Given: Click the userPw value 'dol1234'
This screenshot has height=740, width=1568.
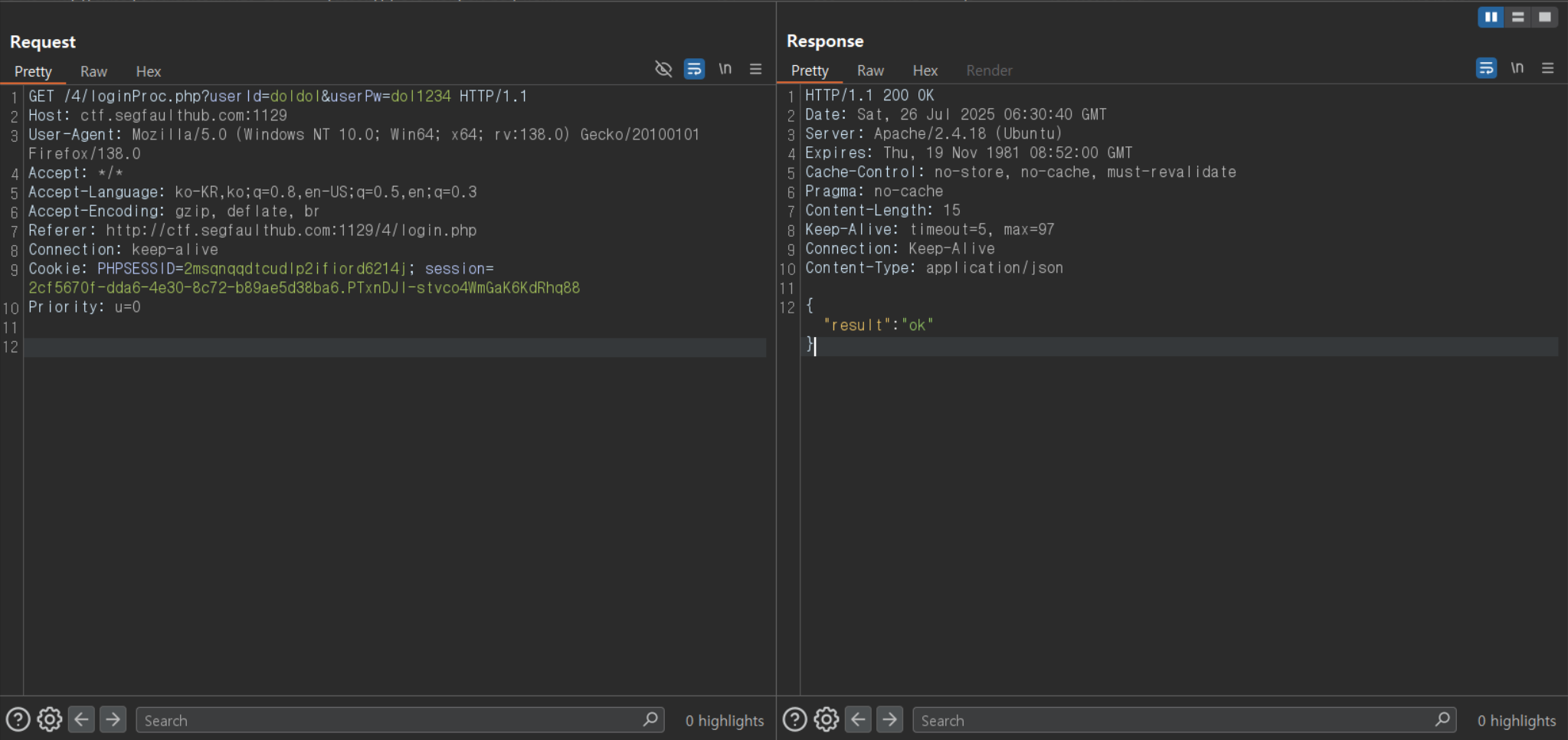Looking at the screenshot, I should pos(421,97).
